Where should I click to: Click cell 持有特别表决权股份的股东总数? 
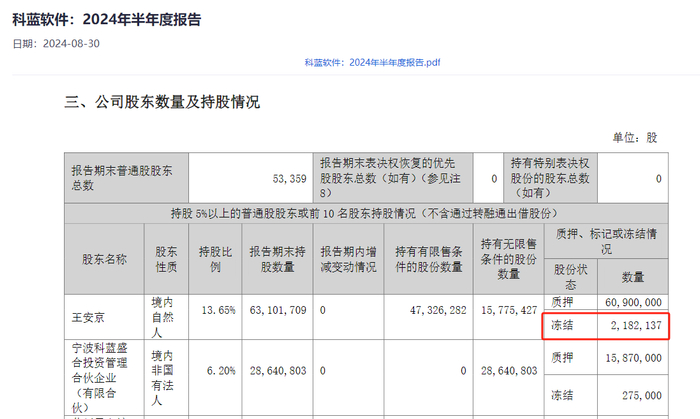point(550,178)
